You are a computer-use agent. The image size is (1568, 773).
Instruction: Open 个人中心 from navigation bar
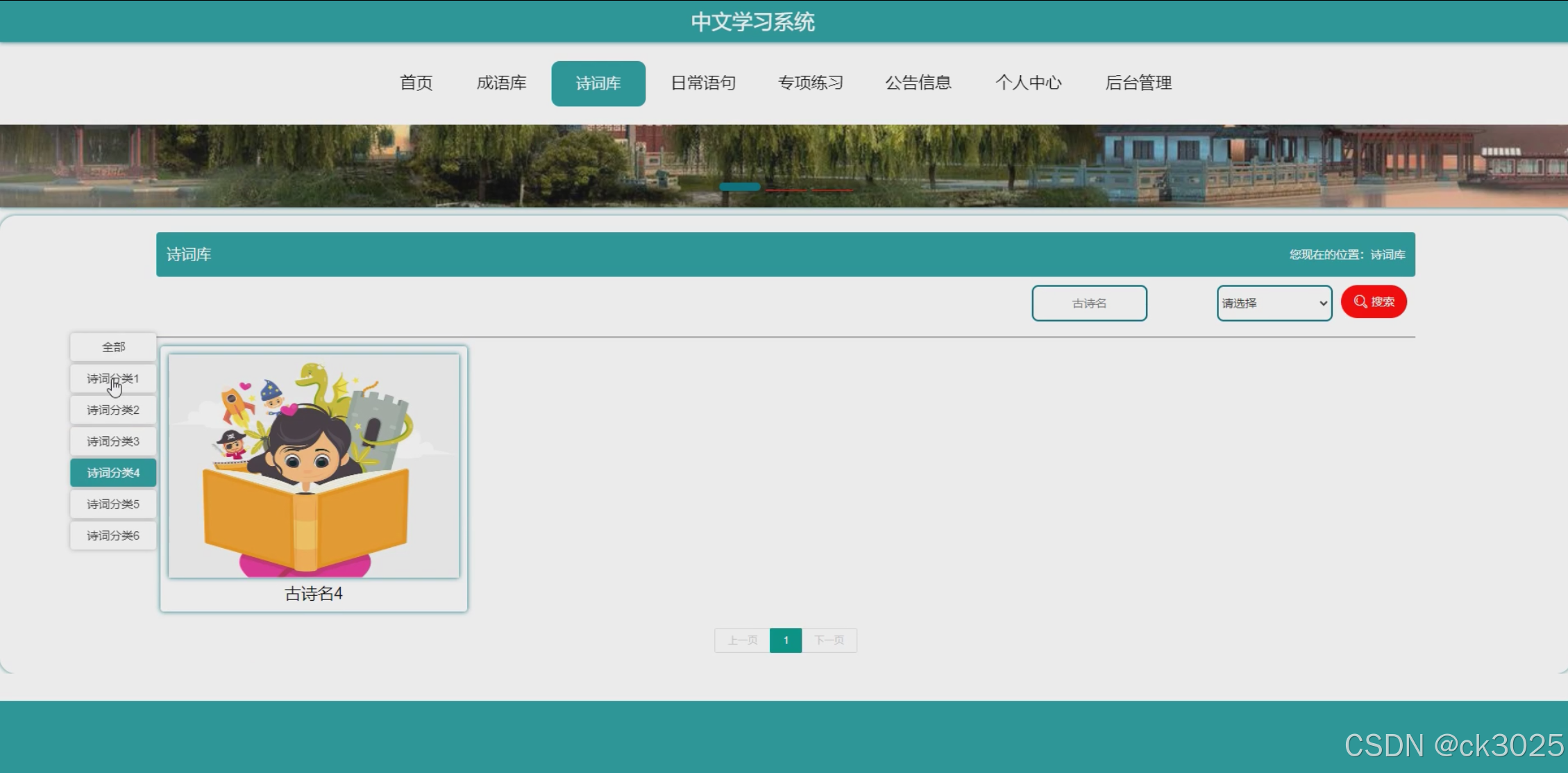tap(1028, 83)
